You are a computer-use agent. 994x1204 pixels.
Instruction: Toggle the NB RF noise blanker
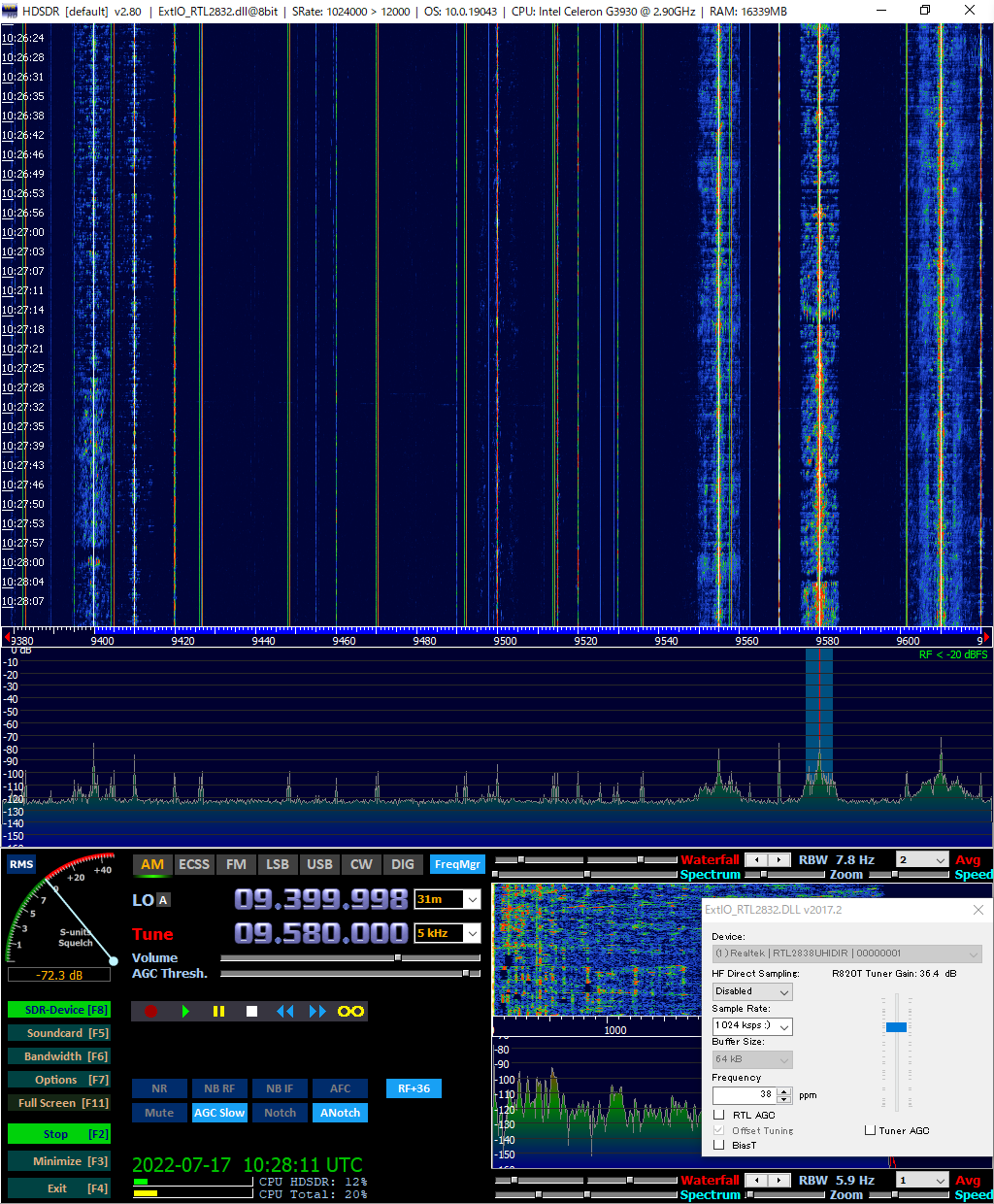[219, 1088]
